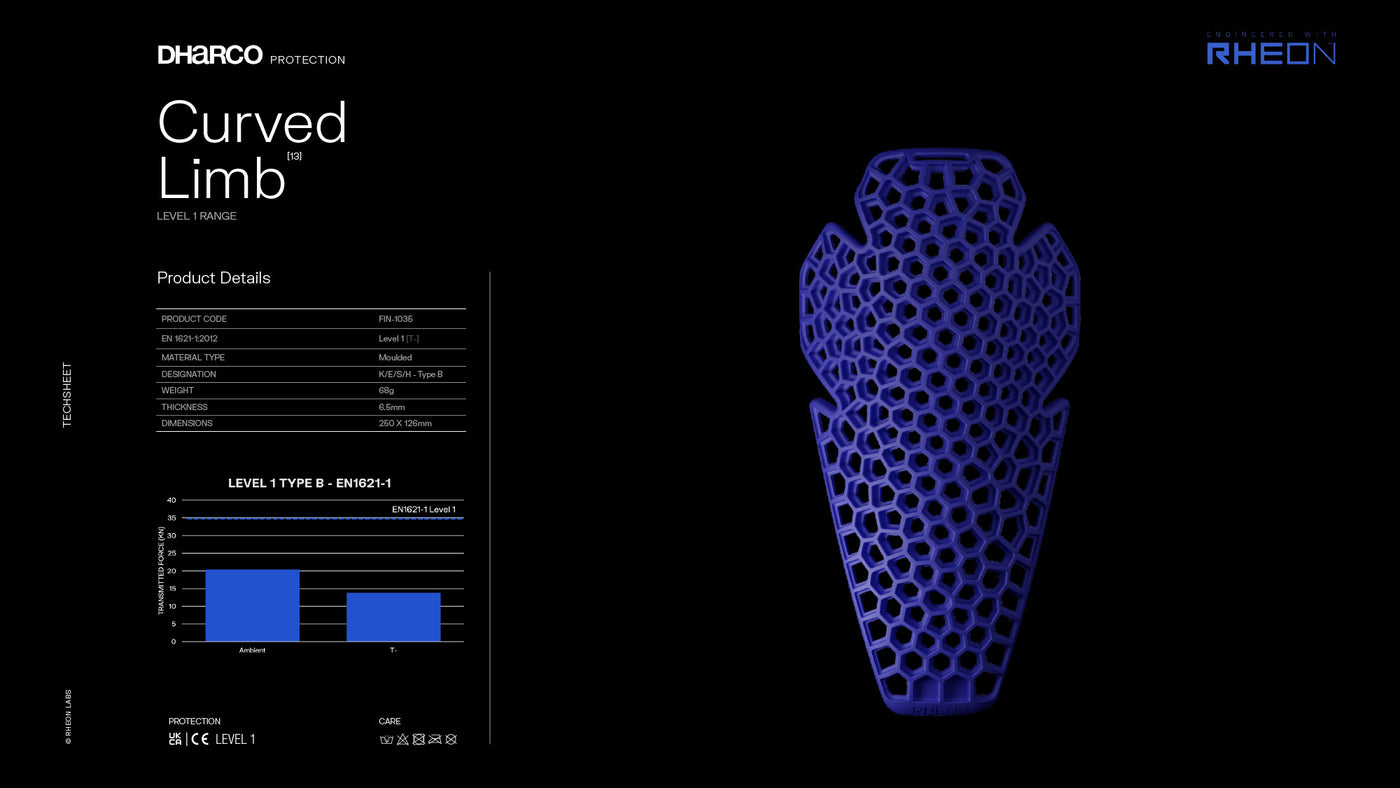The image size is (1400, 788).
Task: Select the do-not-bleach triangle care icon
Action: click(402, 740)
